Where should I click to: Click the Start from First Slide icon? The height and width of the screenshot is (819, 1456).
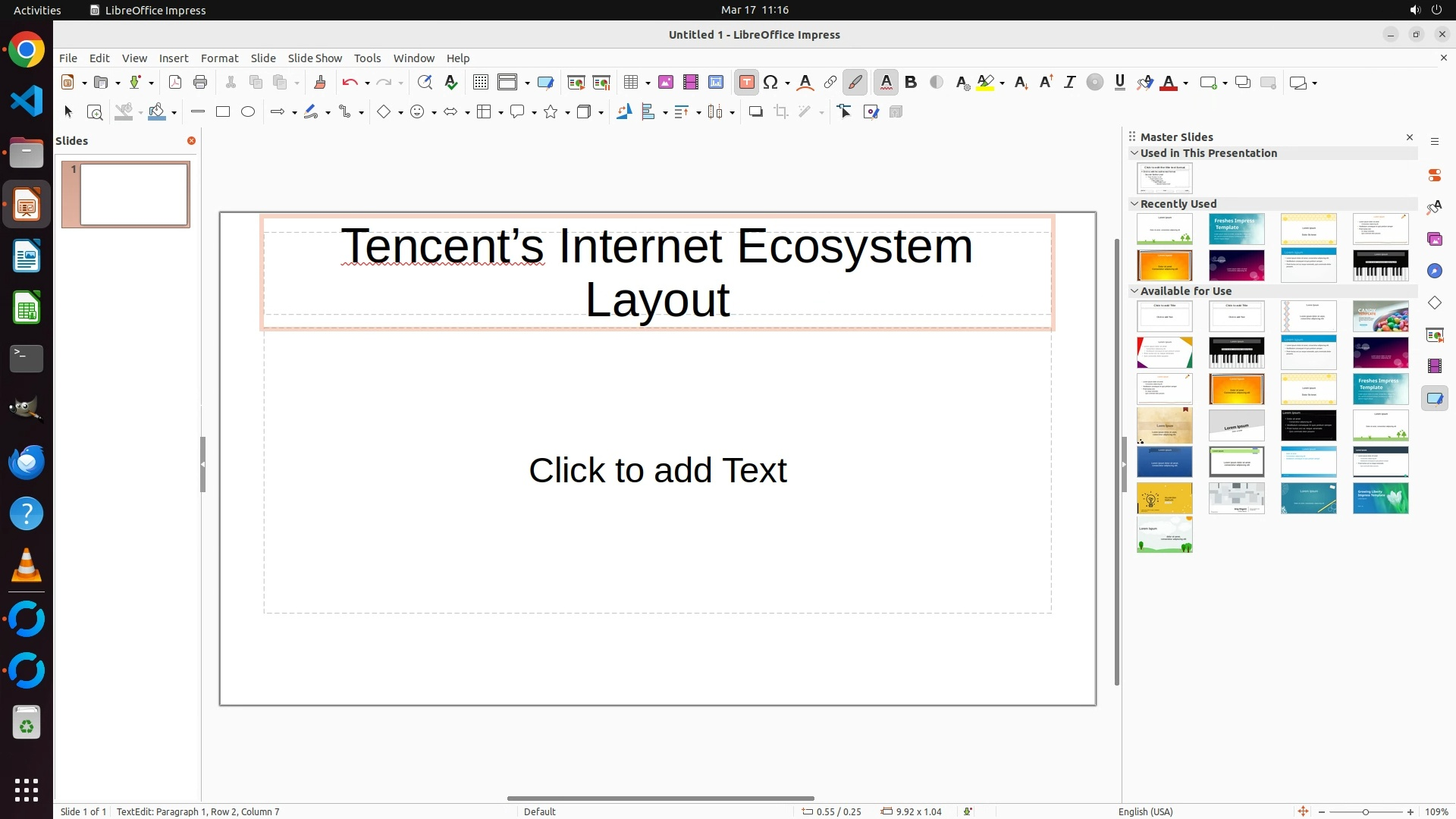576,83
